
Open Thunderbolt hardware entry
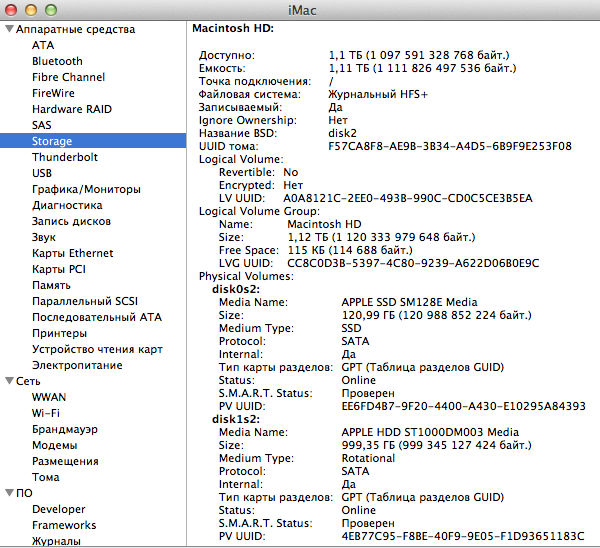65,157
